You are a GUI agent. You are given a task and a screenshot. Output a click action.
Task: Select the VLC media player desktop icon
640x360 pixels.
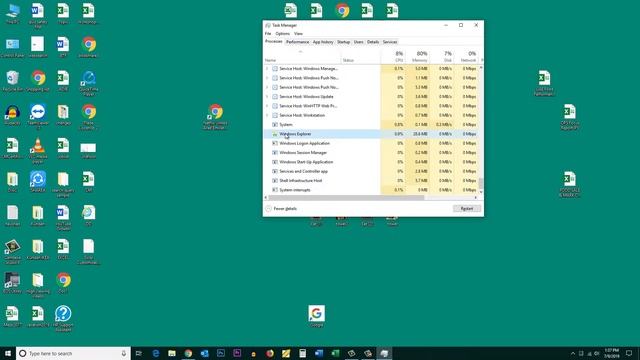pyautogui.click(x=38, y=150)
